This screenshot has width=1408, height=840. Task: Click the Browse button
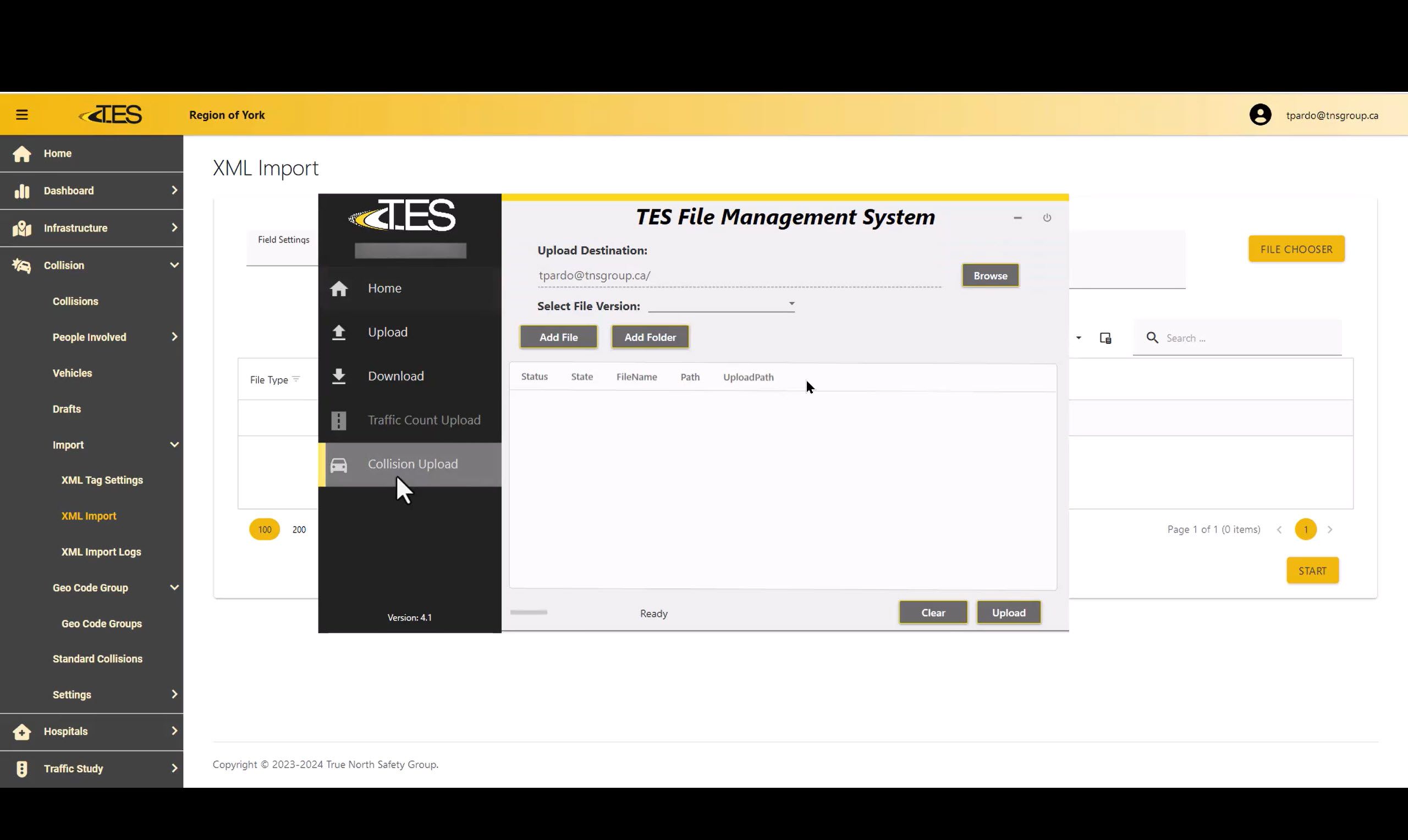(989, 275)
